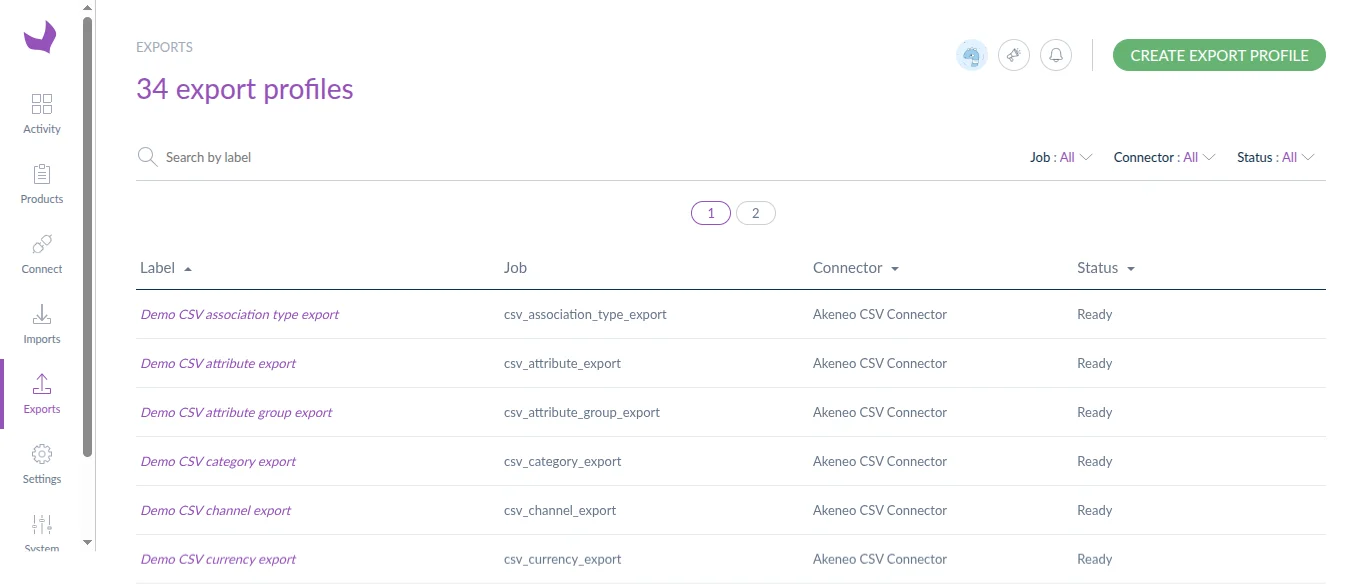Open the Connect section
Screen dimensions: 1366x587
41,253
